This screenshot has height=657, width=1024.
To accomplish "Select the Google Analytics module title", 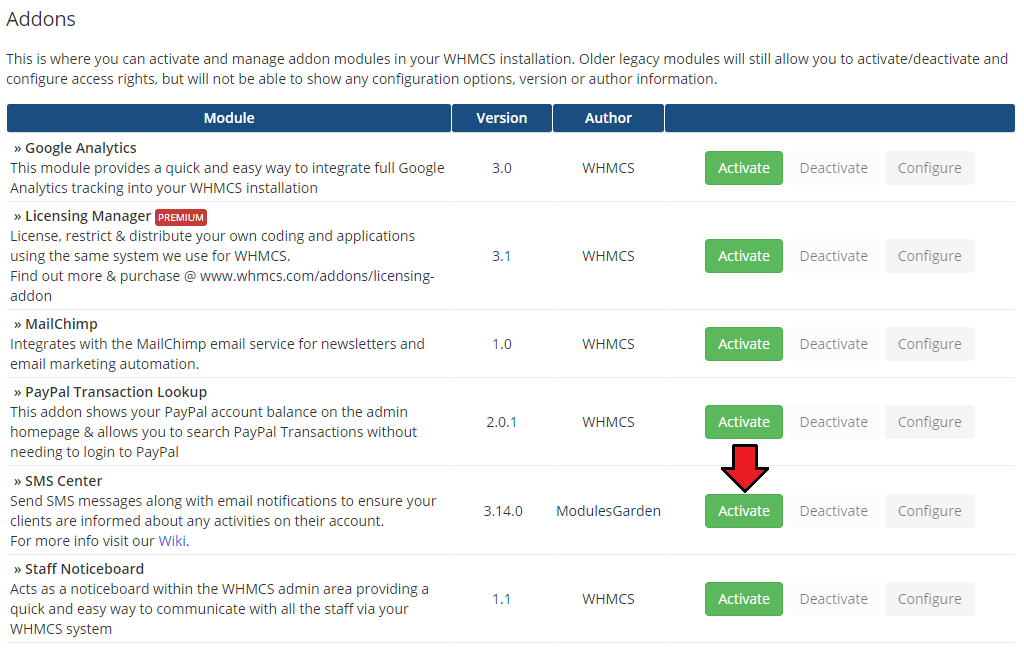I will click(x=80, y=148).
